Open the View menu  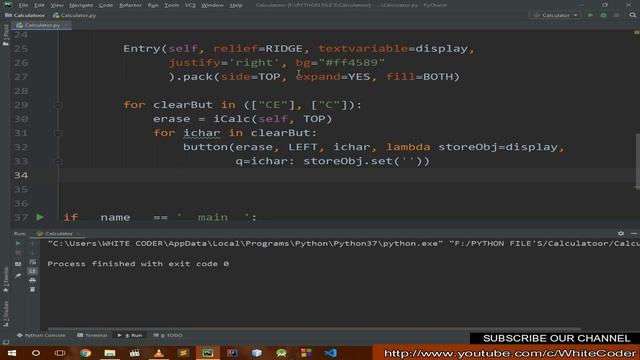click(x=57, y=5)
